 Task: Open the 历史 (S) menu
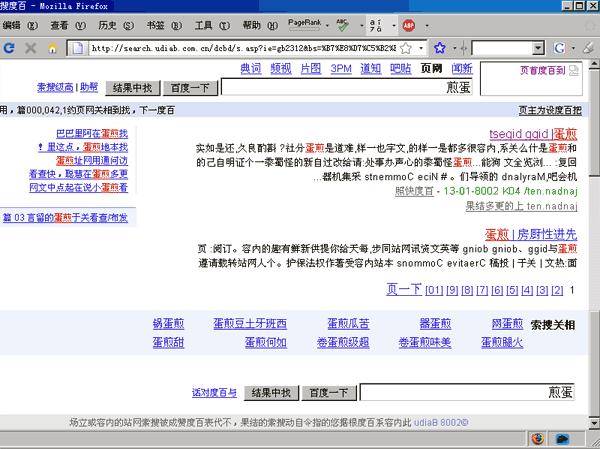click(116, 25)
